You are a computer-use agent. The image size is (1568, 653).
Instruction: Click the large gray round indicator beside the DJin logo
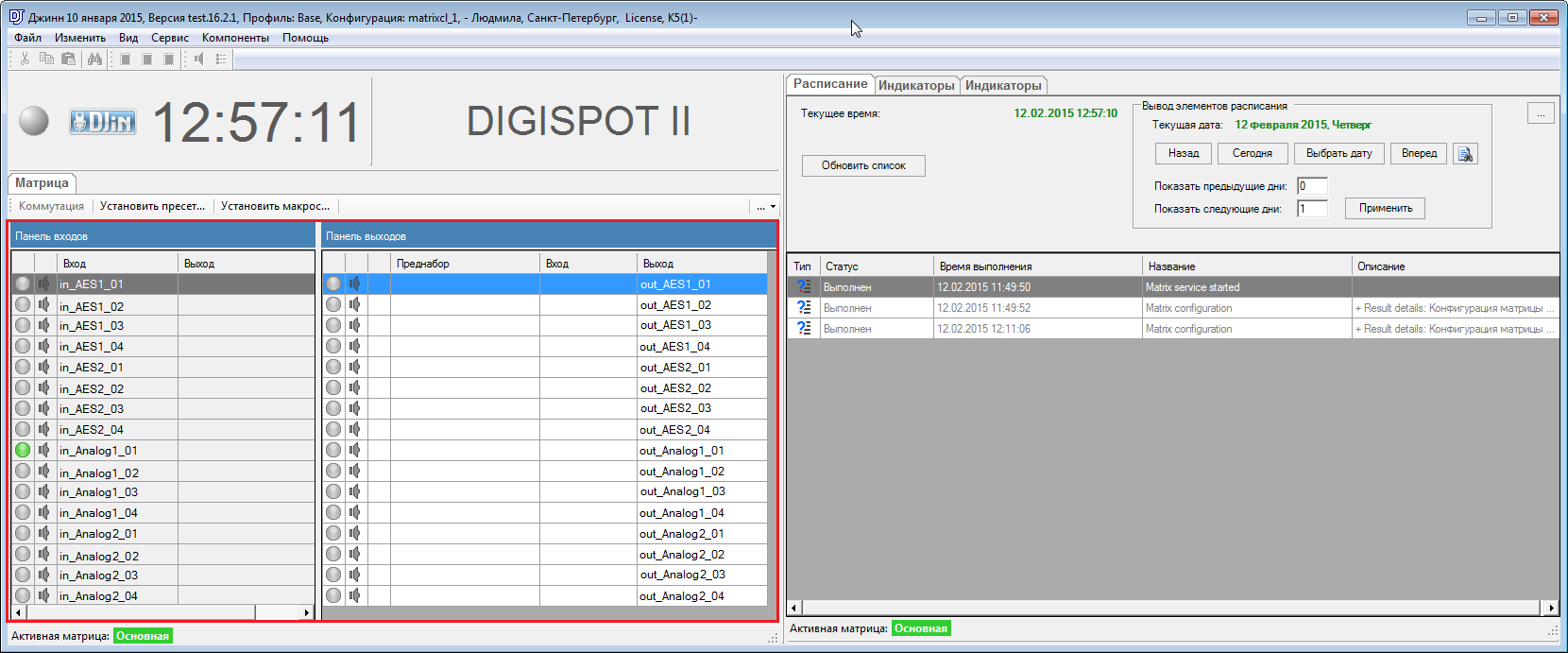pyautogui.click(x=34, y=121)
